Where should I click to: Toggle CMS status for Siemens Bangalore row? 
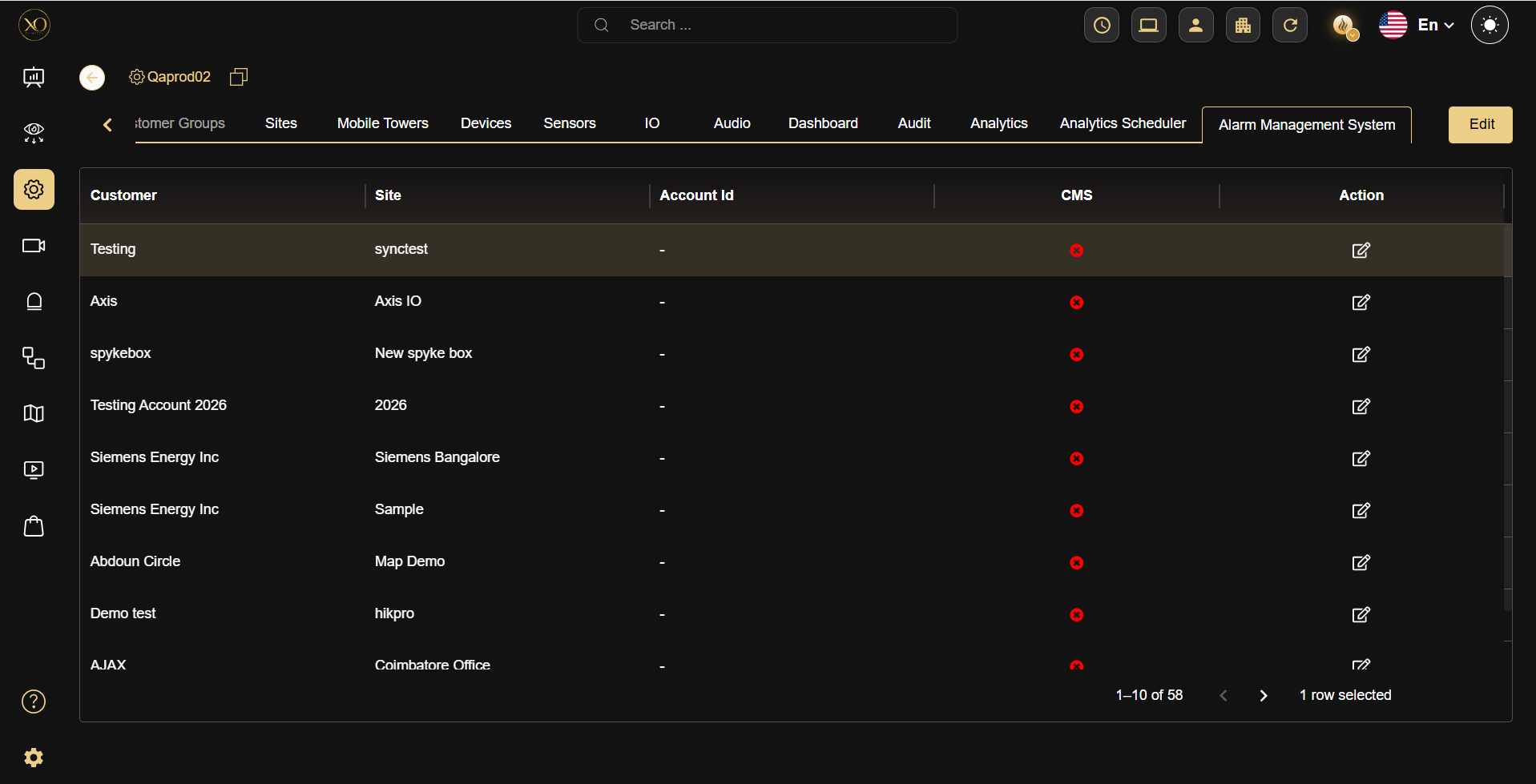click(x=1076, y=459)
